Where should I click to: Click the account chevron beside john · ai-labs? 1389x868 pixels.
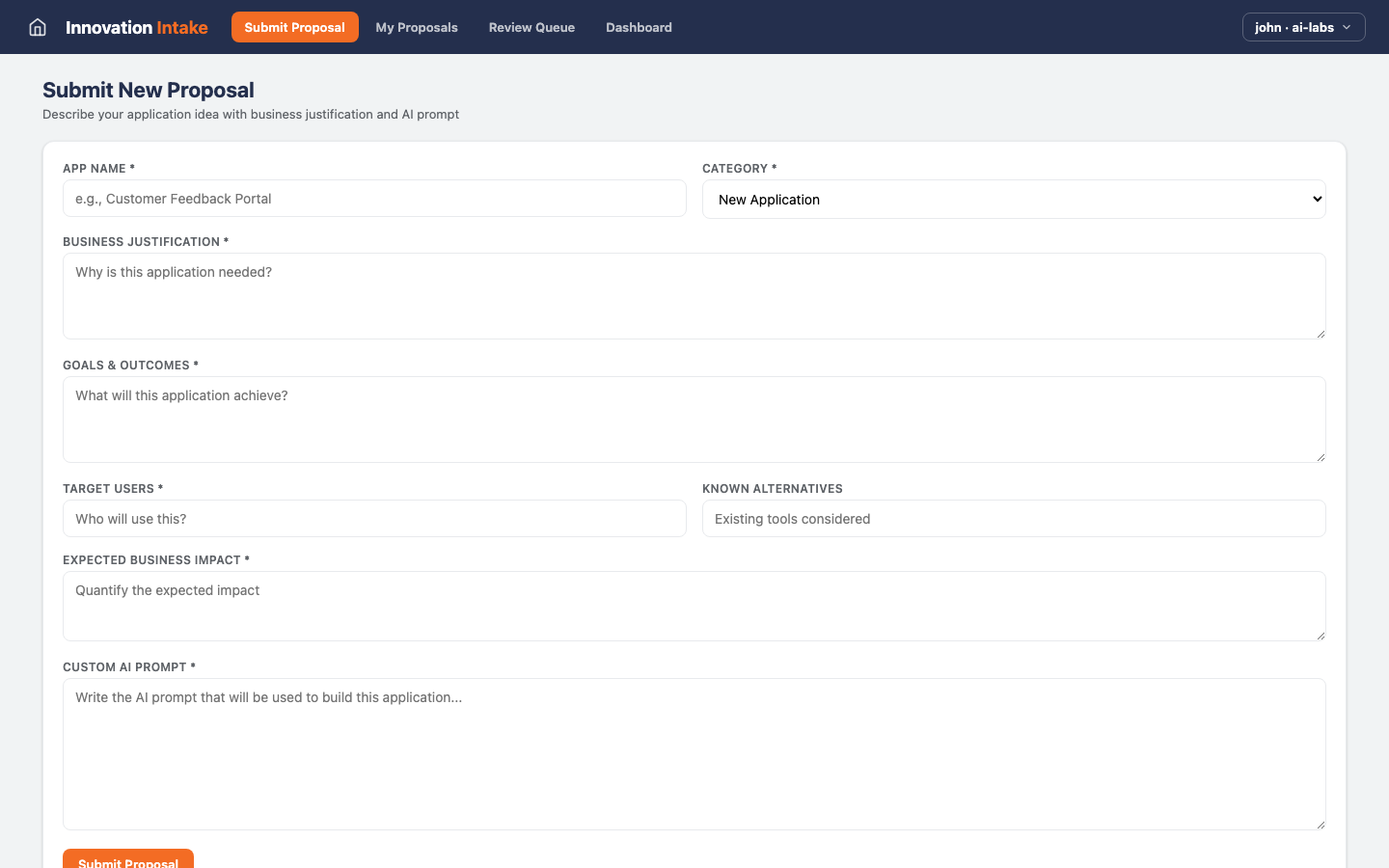pos(1345,27)
